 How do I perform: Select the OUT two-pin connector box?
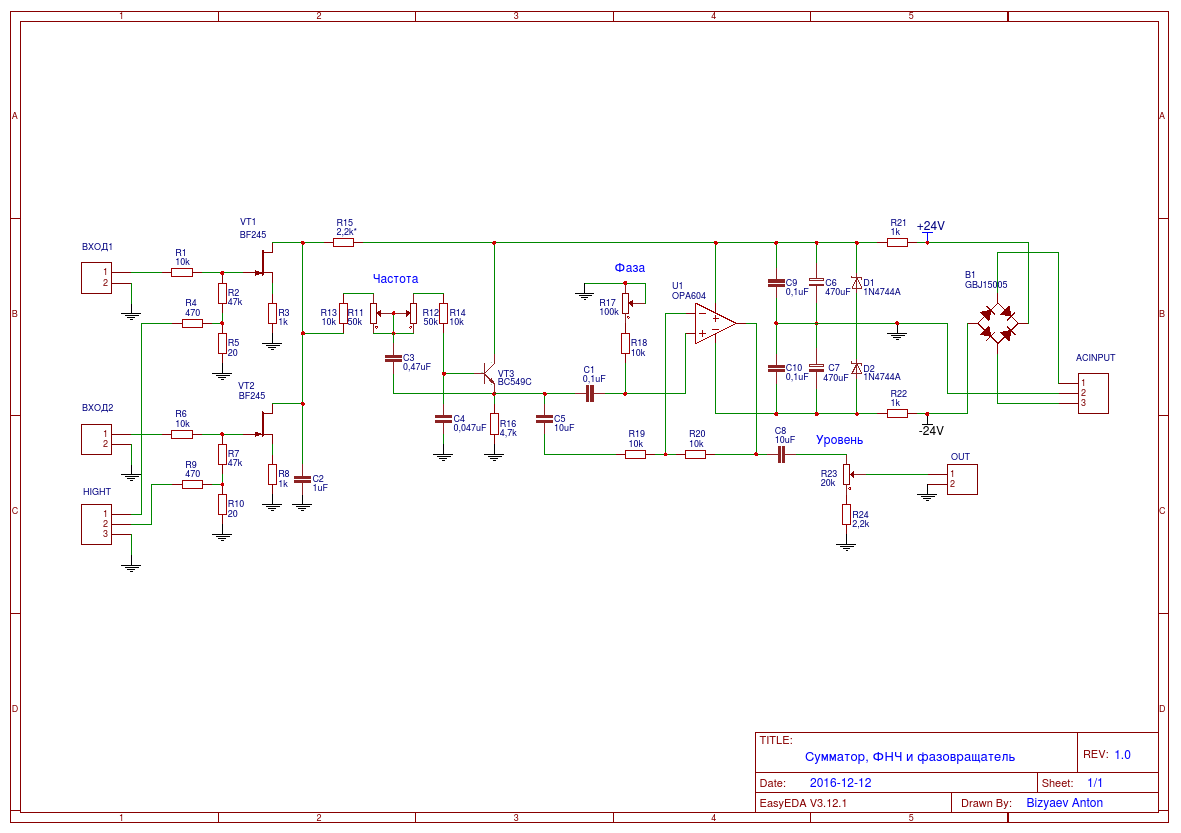[x=963, y=479]
